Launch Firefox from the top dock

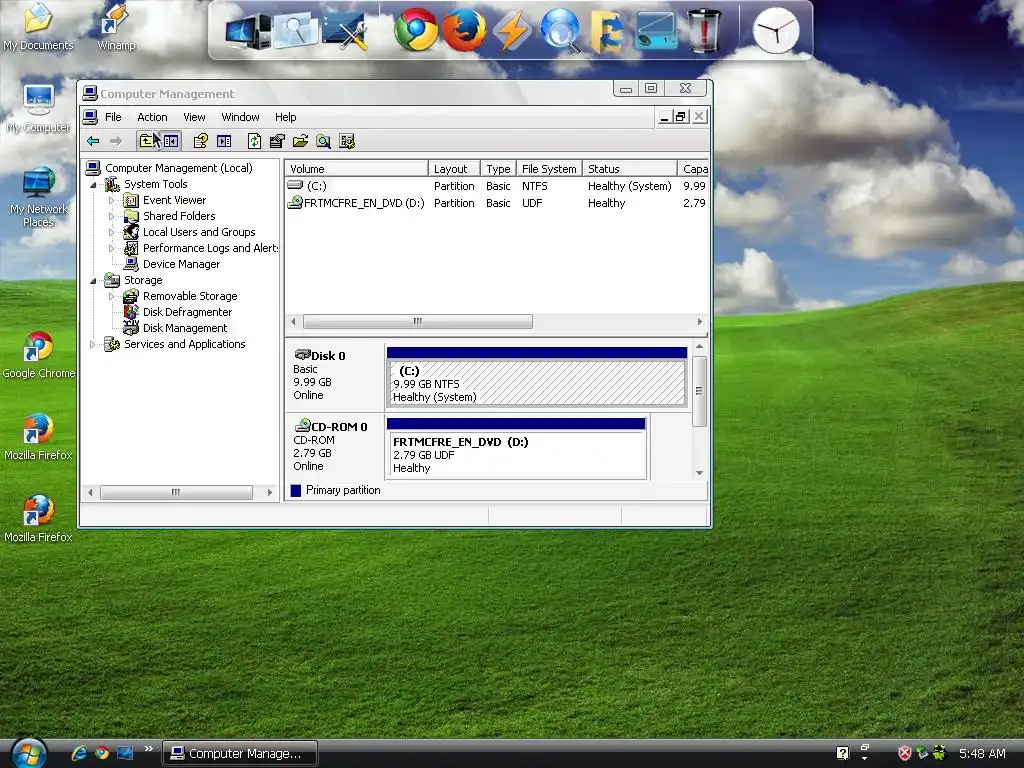[464, 30]
